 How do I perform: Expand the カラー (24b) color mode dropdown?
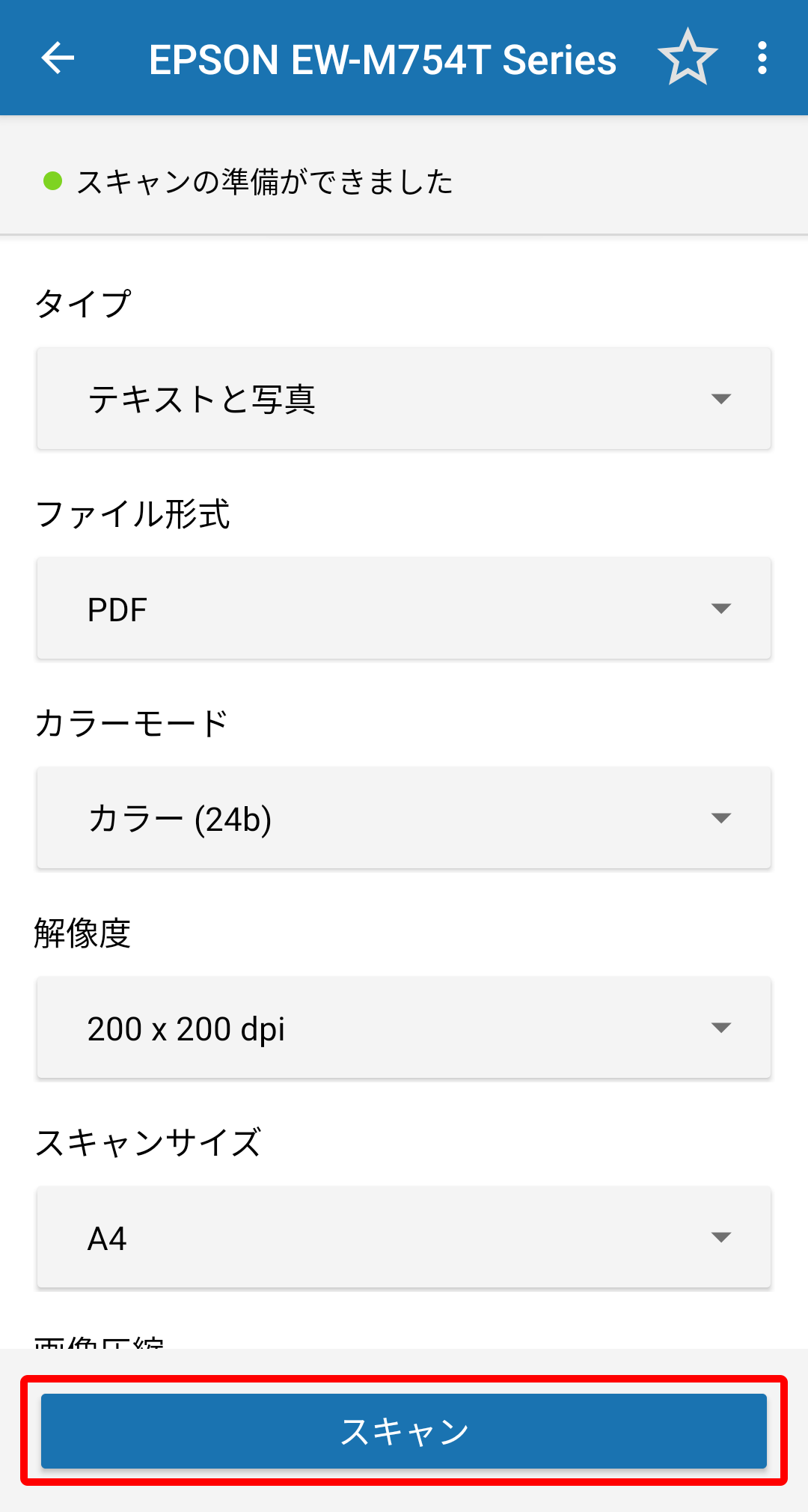(x=404, y=818)
